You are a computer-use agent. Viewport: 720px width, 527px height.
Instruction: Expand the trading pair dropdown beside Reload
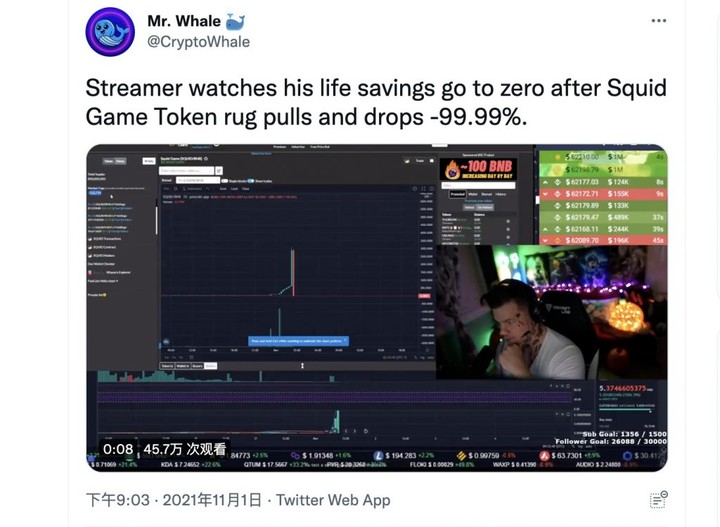click(x=198, y=180)
